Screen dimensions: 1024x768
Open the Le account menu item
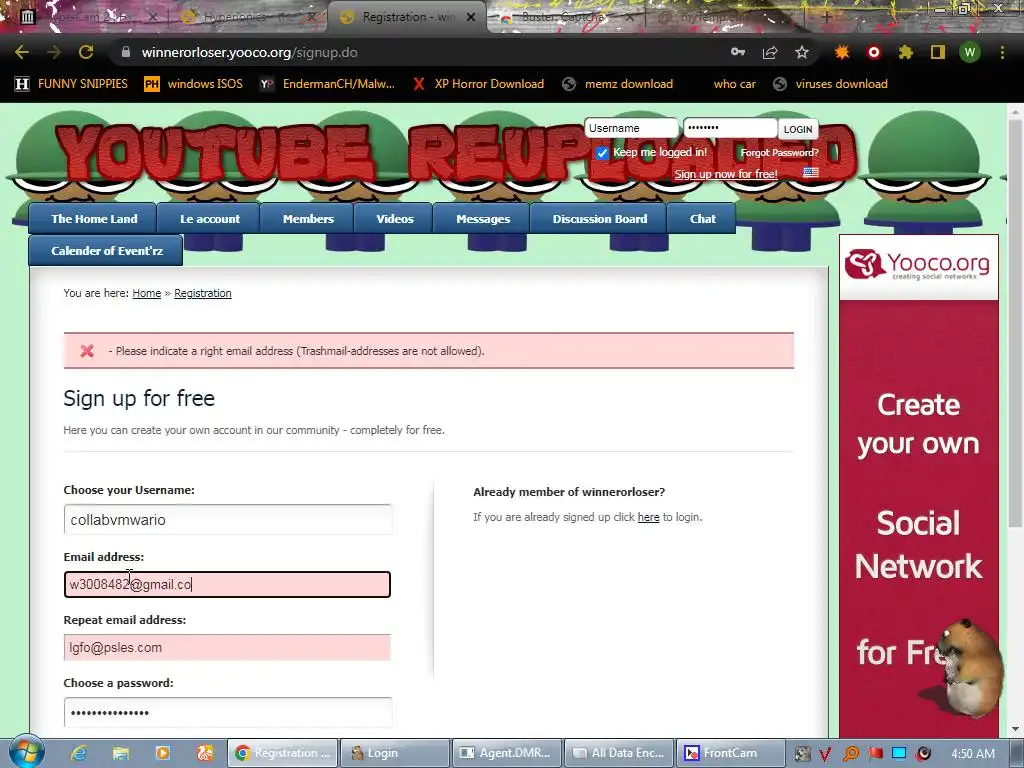pos(210,219)
